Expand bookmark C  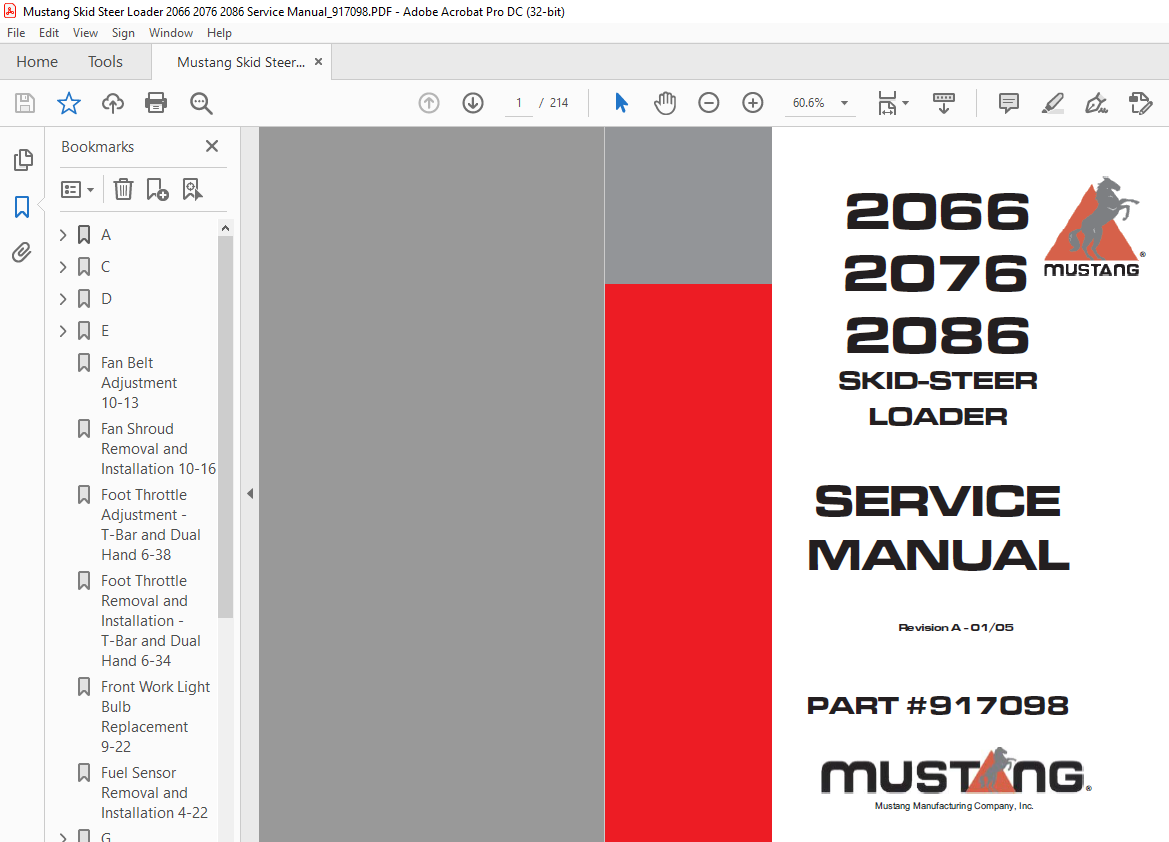[63, 267]
